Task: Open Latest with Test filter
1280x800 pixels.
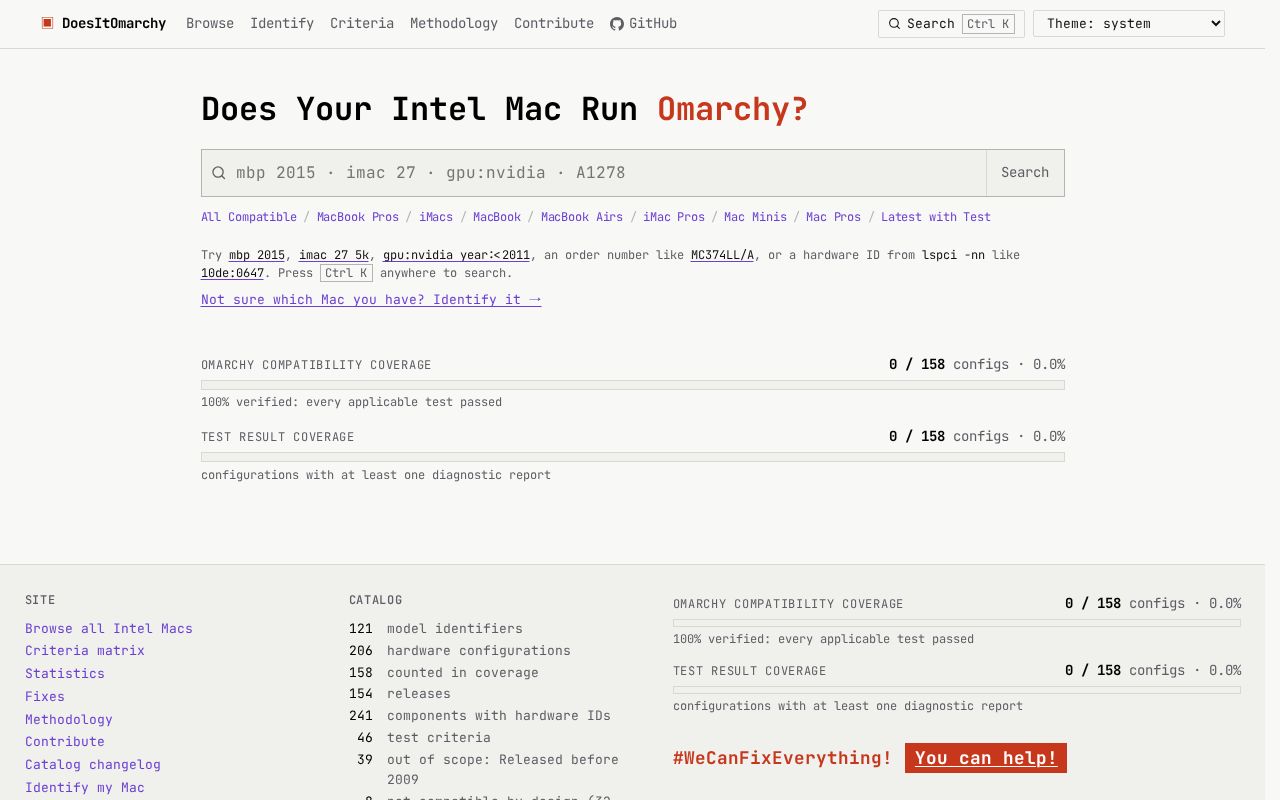Action: (936, 217)
